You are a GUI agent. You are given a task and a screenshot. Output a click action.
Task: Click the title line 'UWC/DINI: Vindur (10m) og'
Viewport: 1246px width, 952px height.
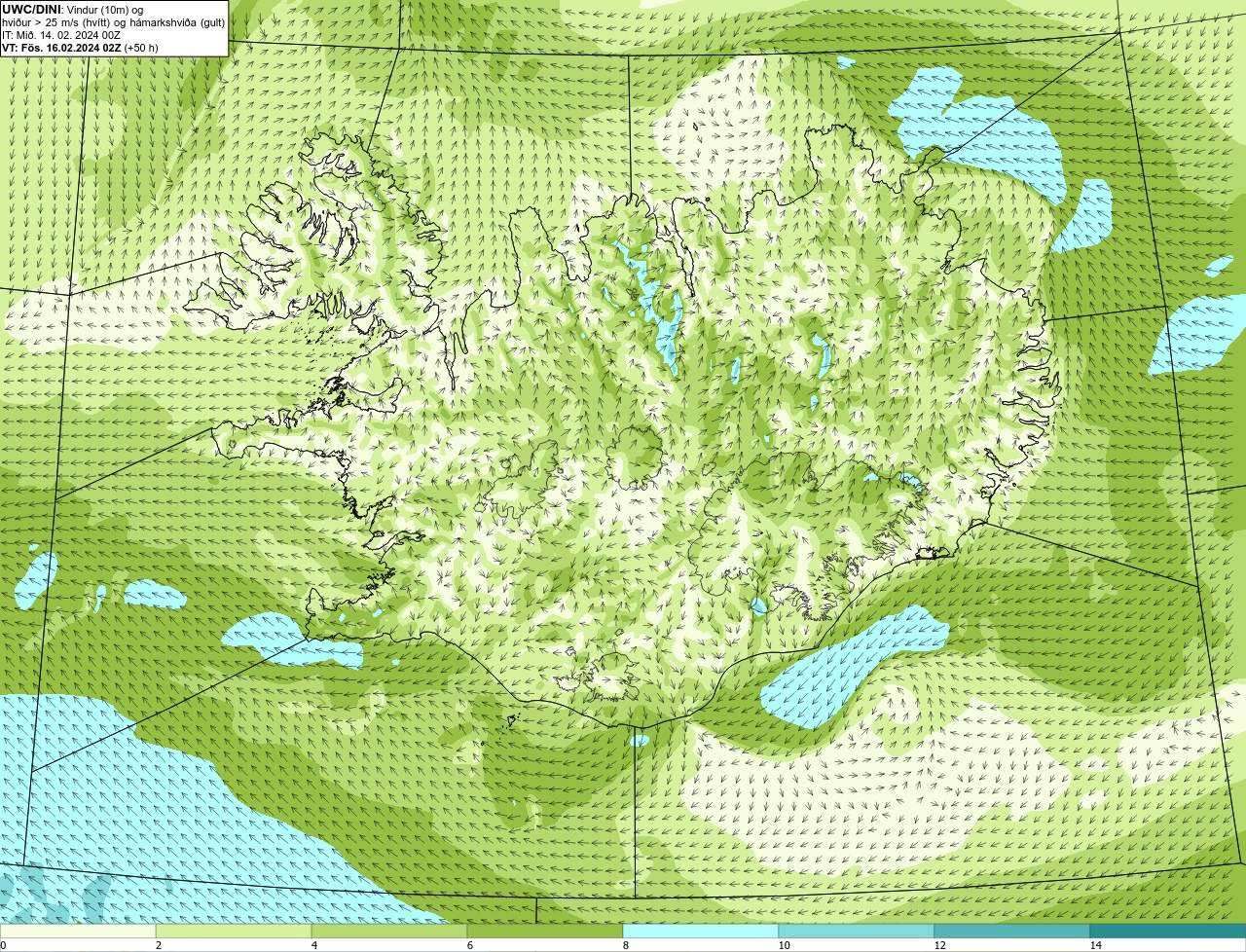[x=73, y=10]
